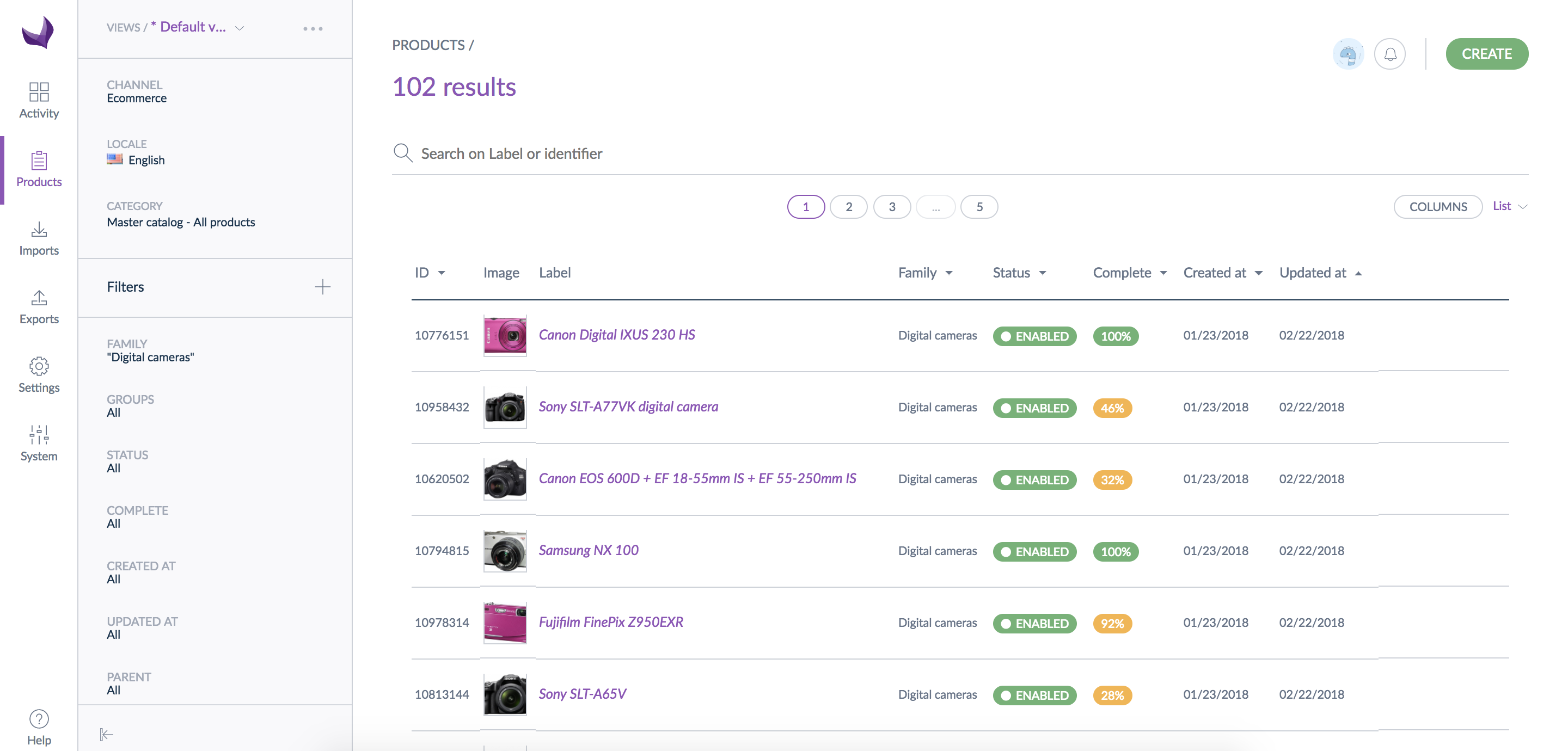Open the views options ellipsis menu

coord(313,28)
